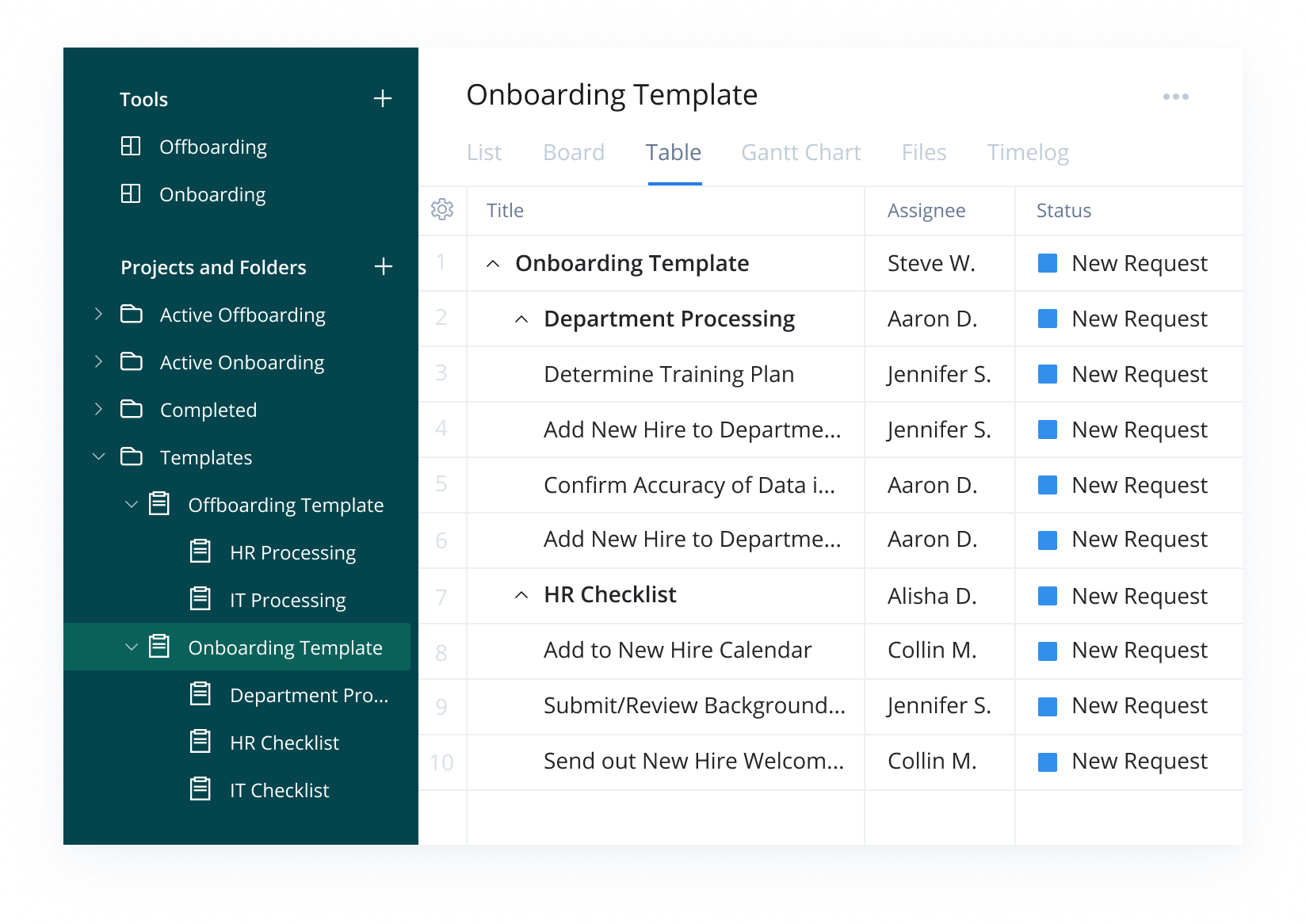Collapse the Onboarding Template chevron in sidebar
Screen dimensions: 1306x924
tap(132, 647)
